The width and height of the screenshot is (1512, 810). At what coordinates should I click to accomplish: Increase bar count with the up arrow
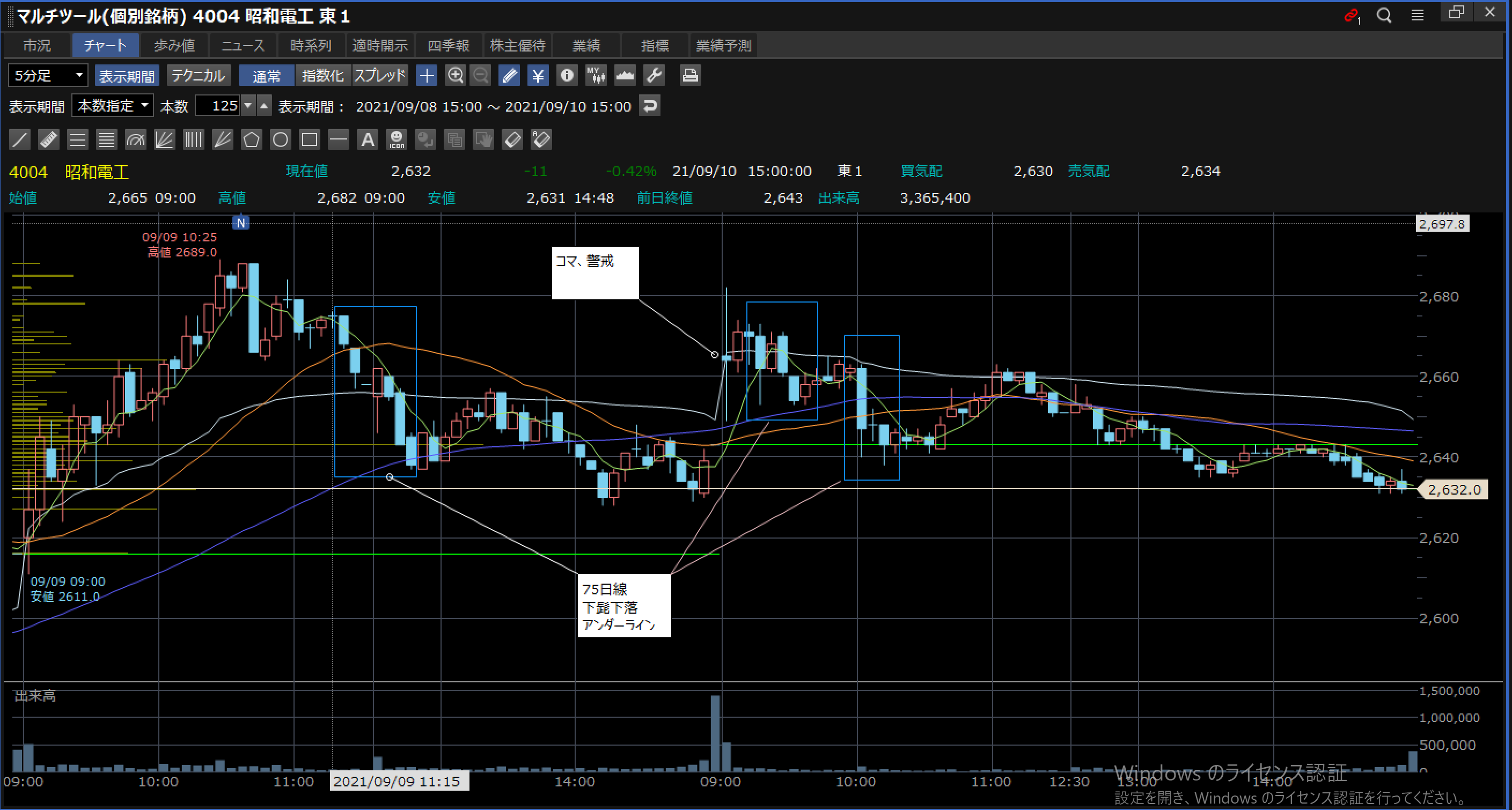coord(264,106)
